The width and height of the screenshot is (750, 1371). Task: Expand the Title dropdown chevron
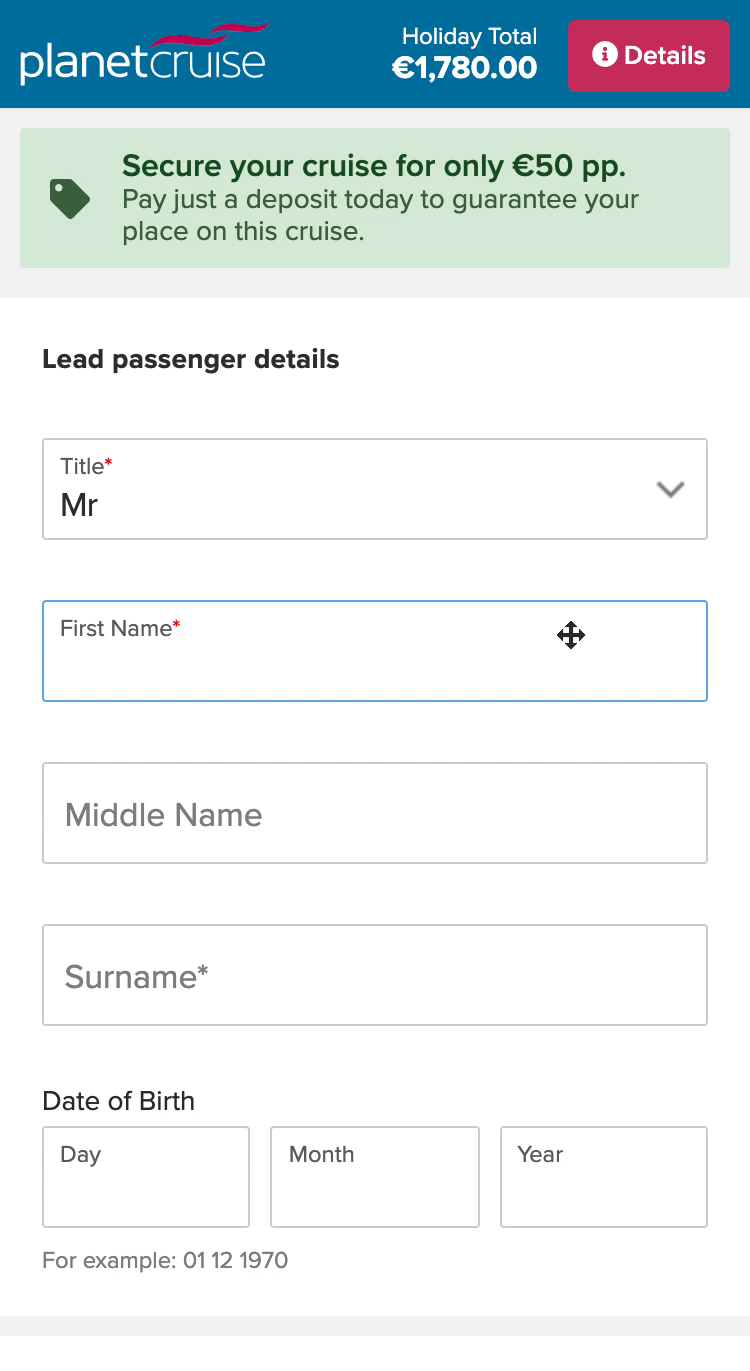pos(669,489)
